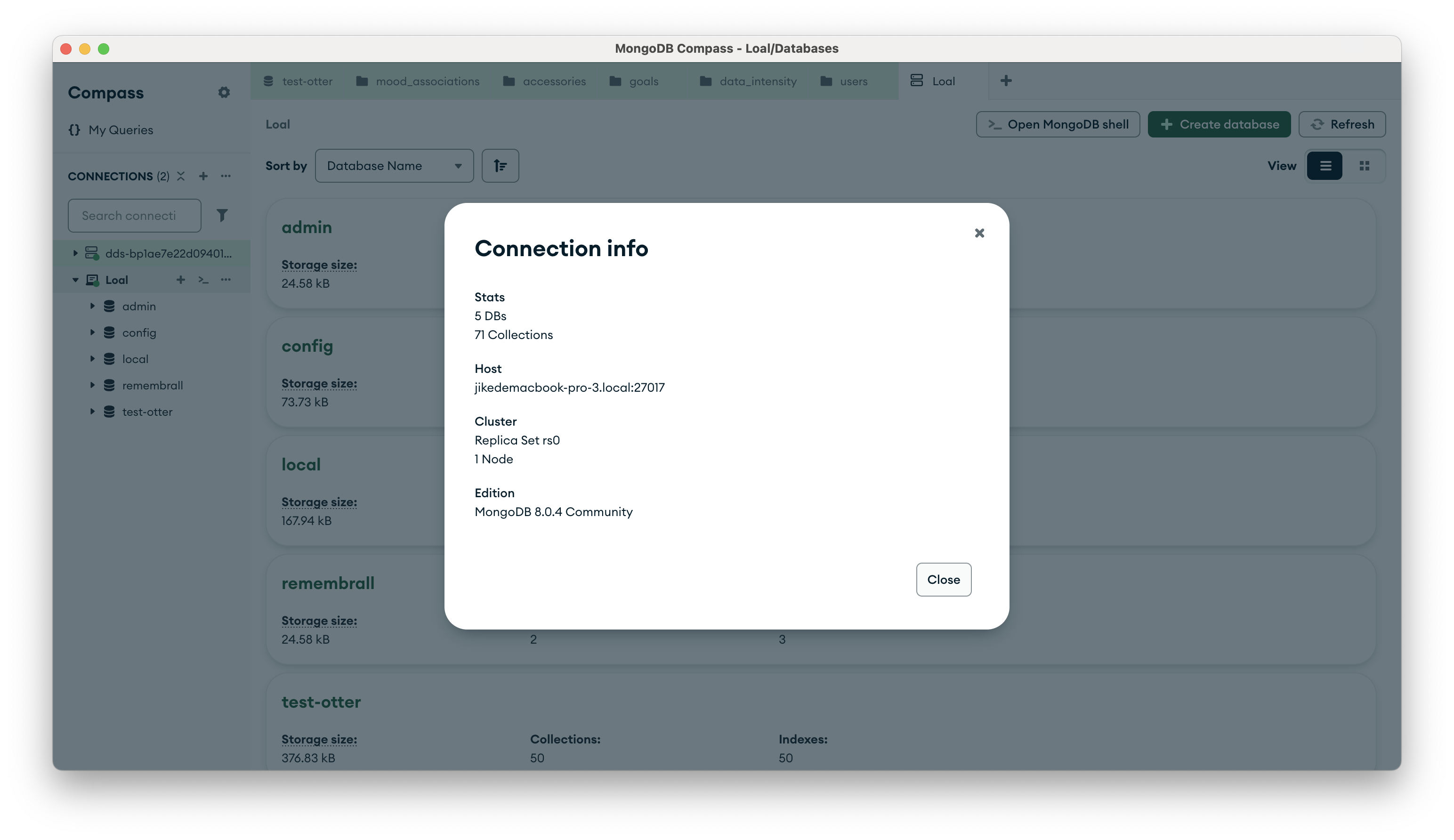Open a new tab with plus
Viewport: 1454px width, 840px height.
tap(1005, 81)
